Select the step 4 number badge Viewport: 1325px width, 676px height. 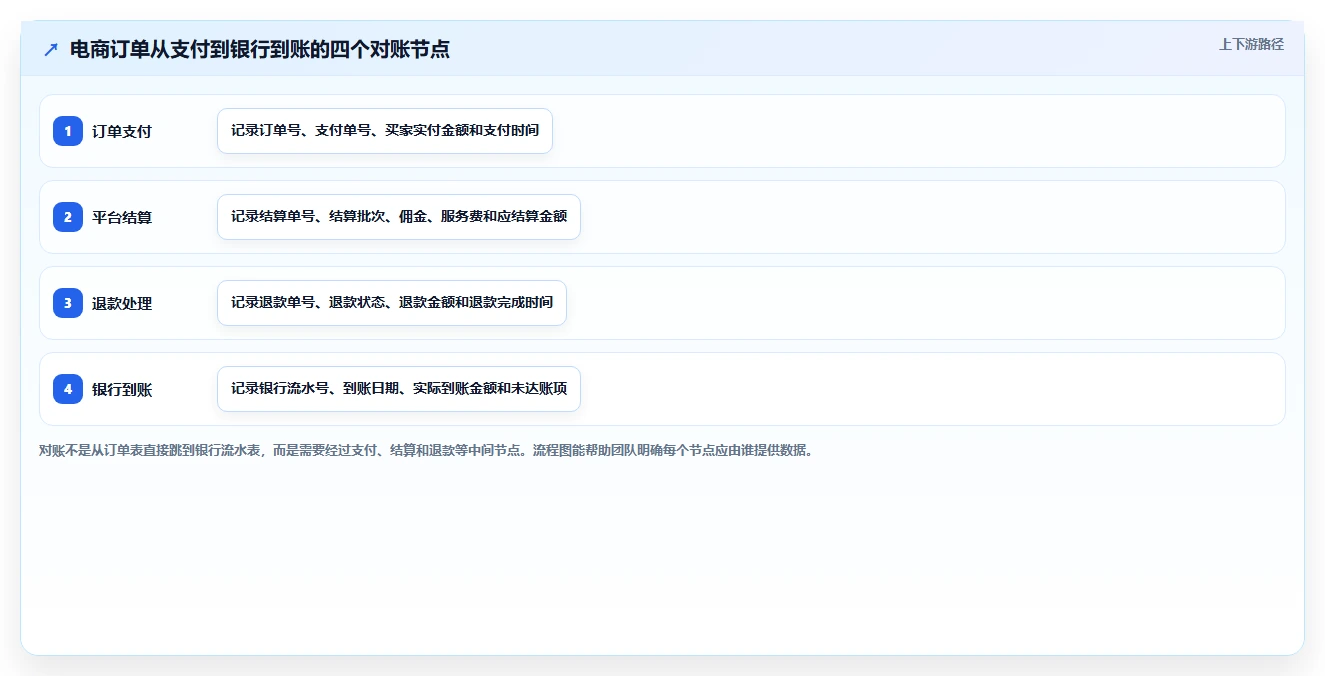[x=68, y=389]
